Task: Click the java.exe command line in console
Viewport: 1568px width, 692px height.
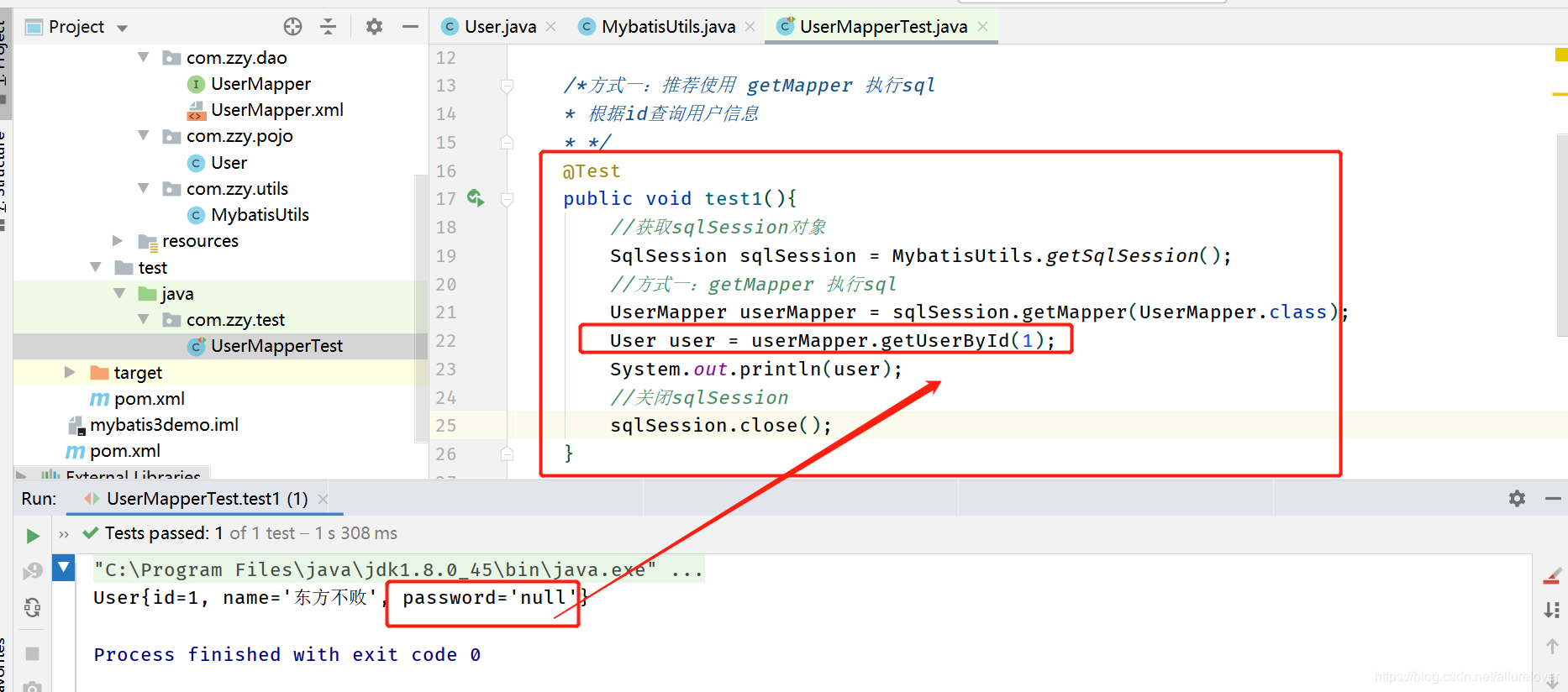Action: pyautogui.click(x=398, y=569)
